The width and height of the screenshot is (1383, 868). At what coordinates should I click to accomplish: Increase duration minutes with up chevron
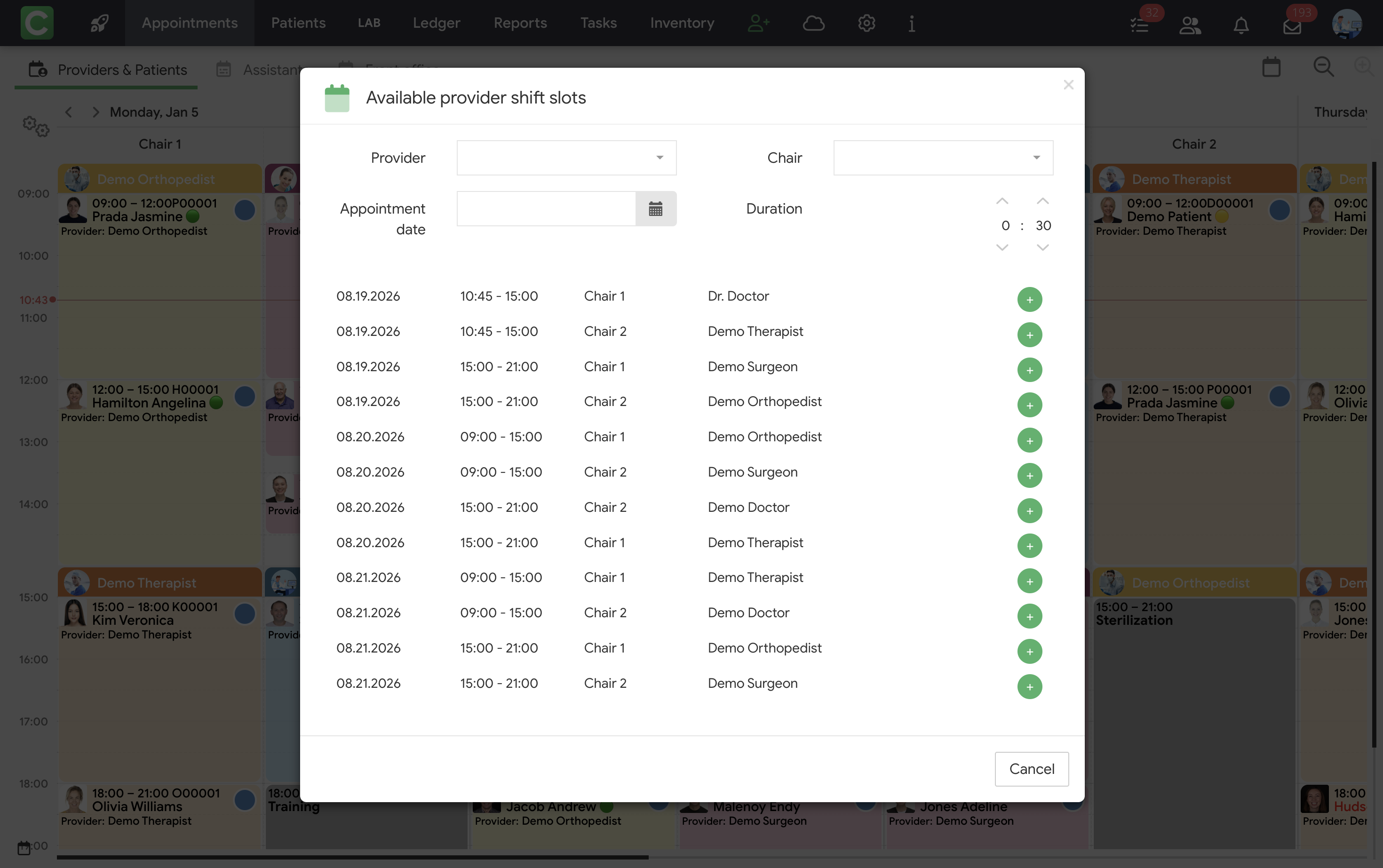tap(1043, 201)
